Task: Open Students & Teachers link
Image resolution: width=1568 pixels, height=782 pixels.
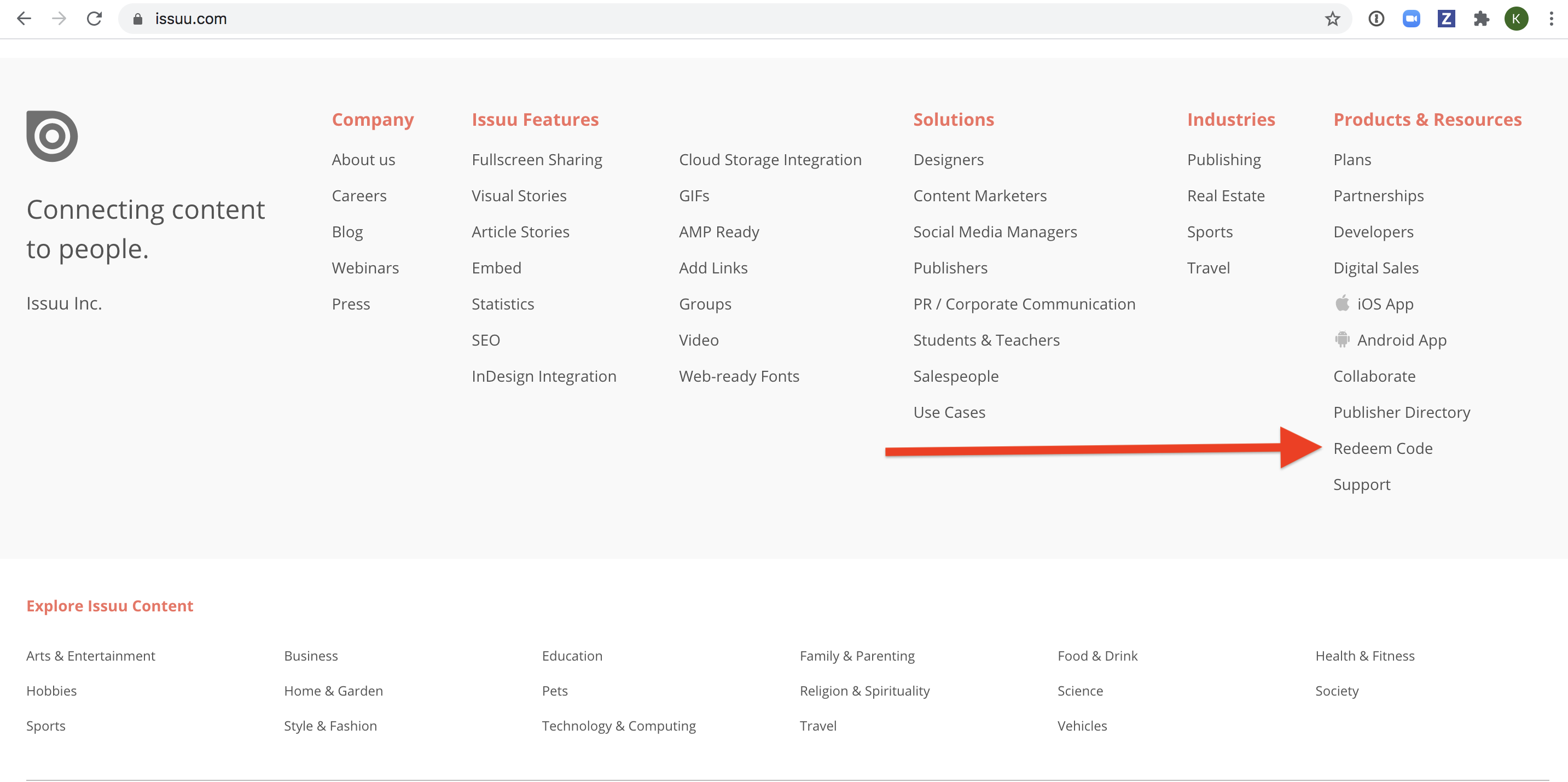Action: tap(986, 340)
